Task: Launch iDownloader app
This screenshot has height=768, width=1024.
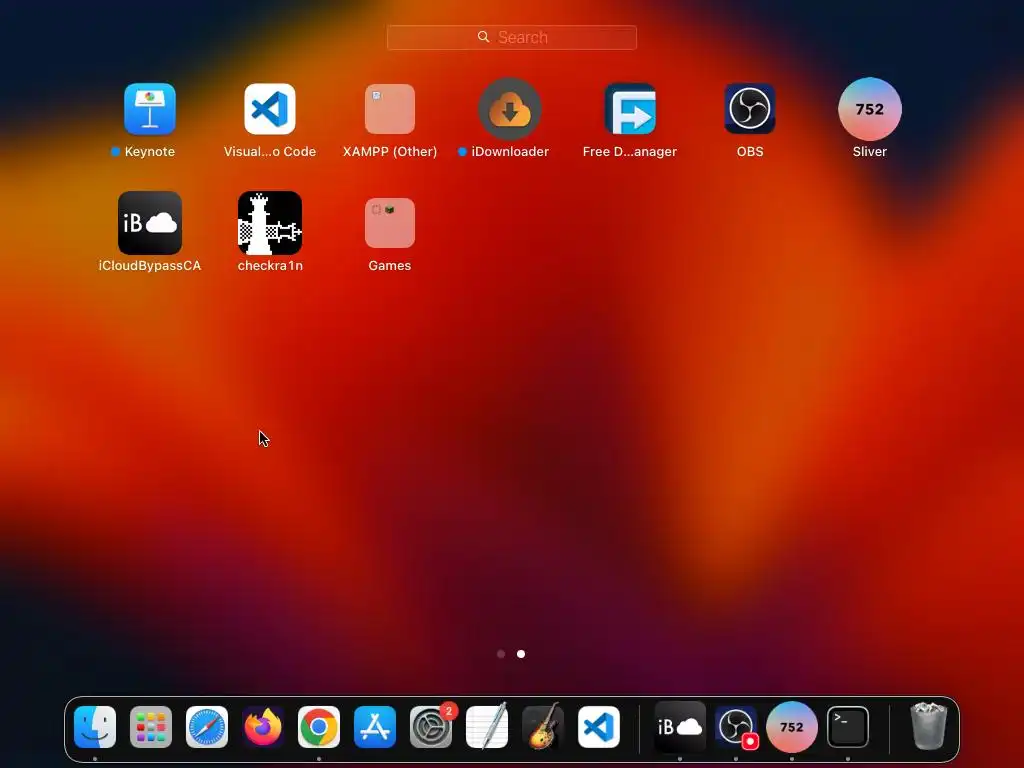Action: point(510,108)
